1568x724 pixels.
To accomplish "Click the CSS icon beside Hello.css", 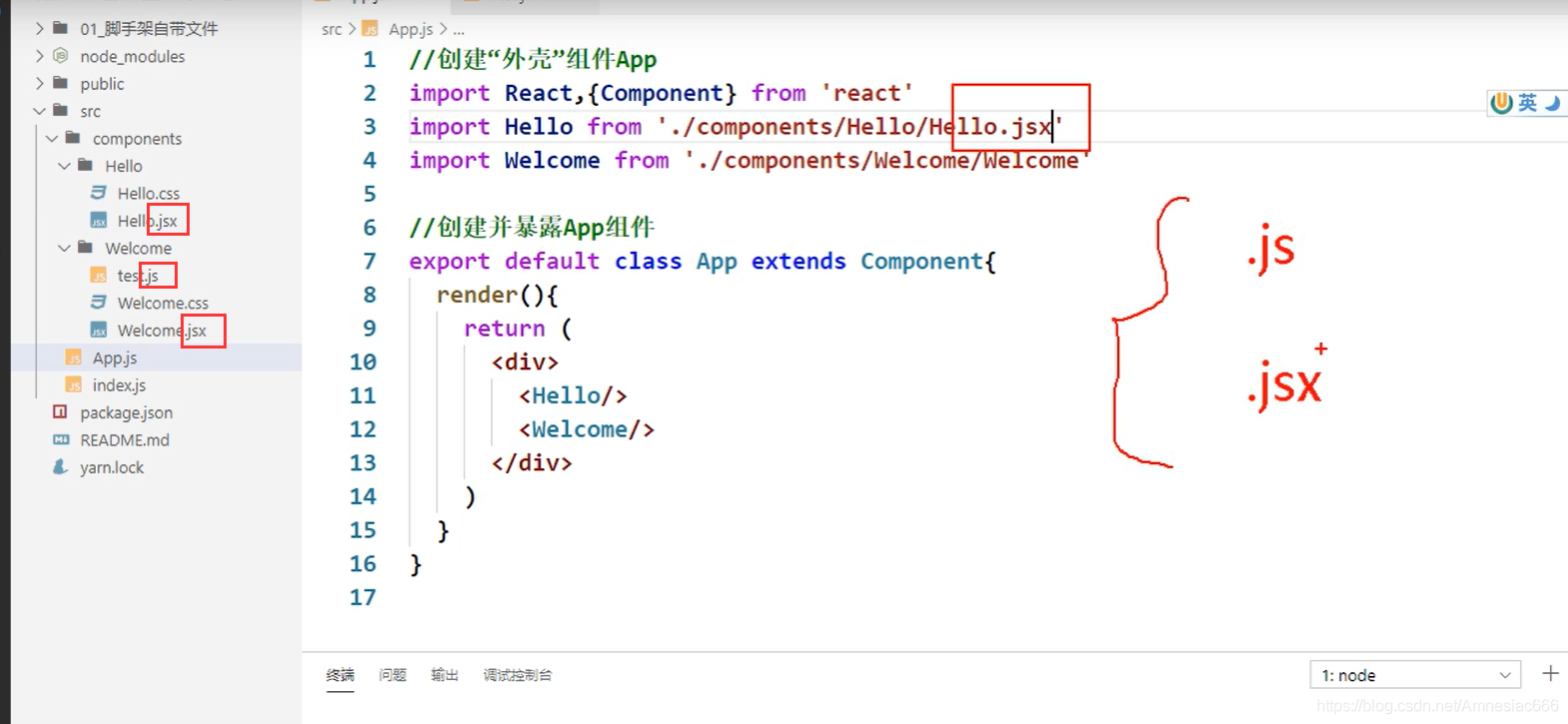I will [99, 193].
